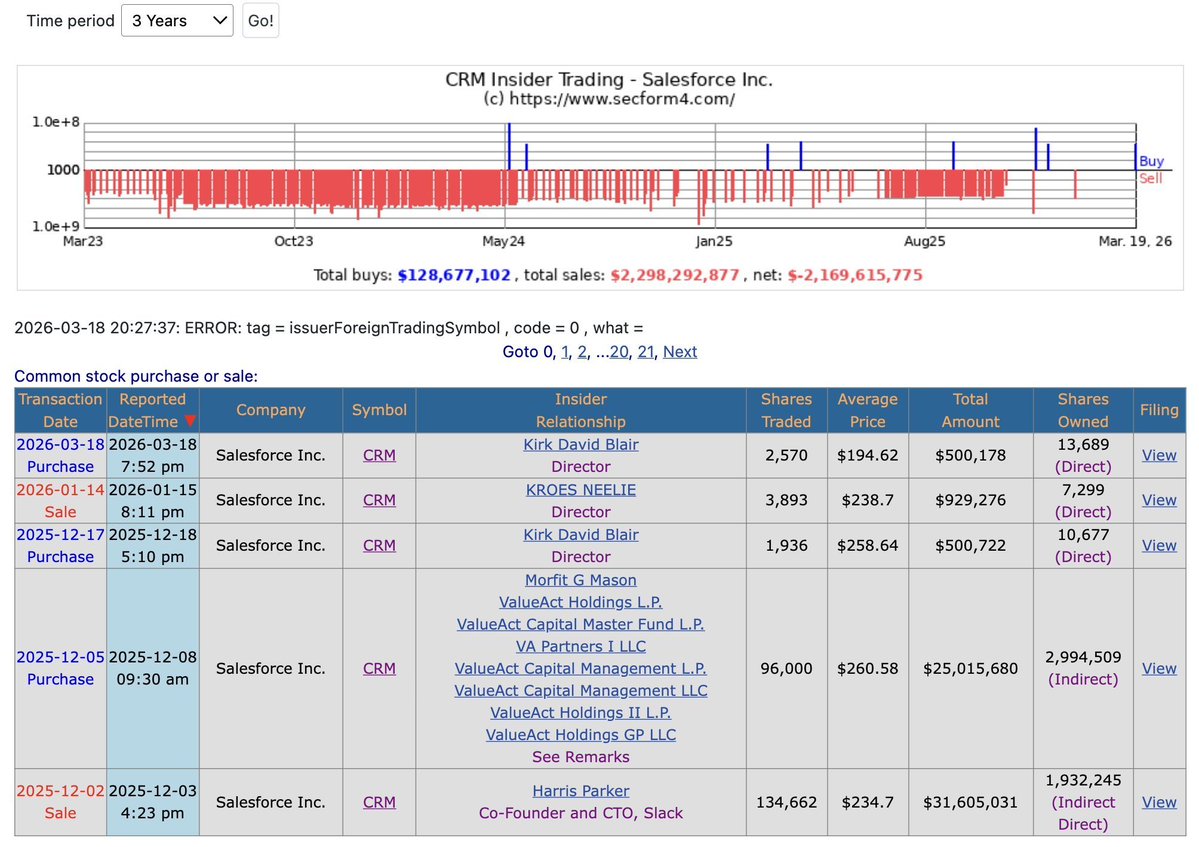1199x847 pixels.
Task: Open Kirk David Blair link in 2025-12-17 row
Action: [580, 534]
